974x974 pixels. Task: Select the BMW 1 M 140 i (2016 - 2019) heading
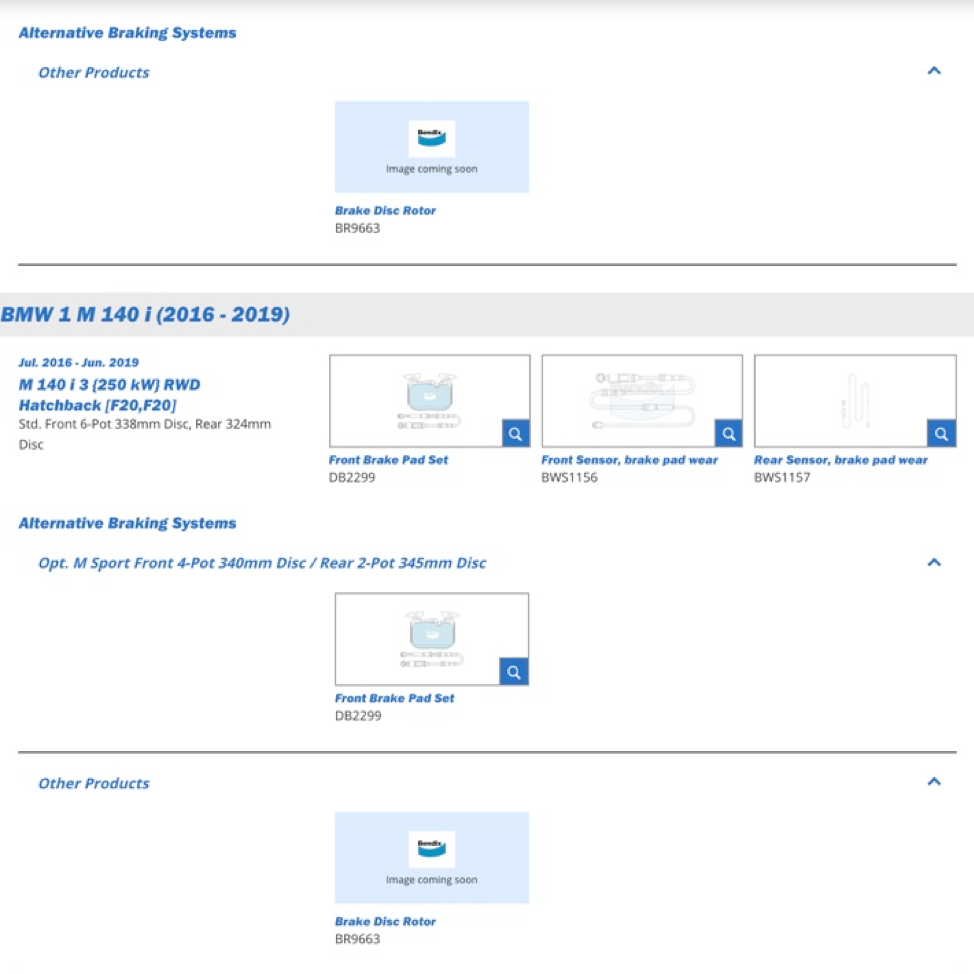(145, 314)
